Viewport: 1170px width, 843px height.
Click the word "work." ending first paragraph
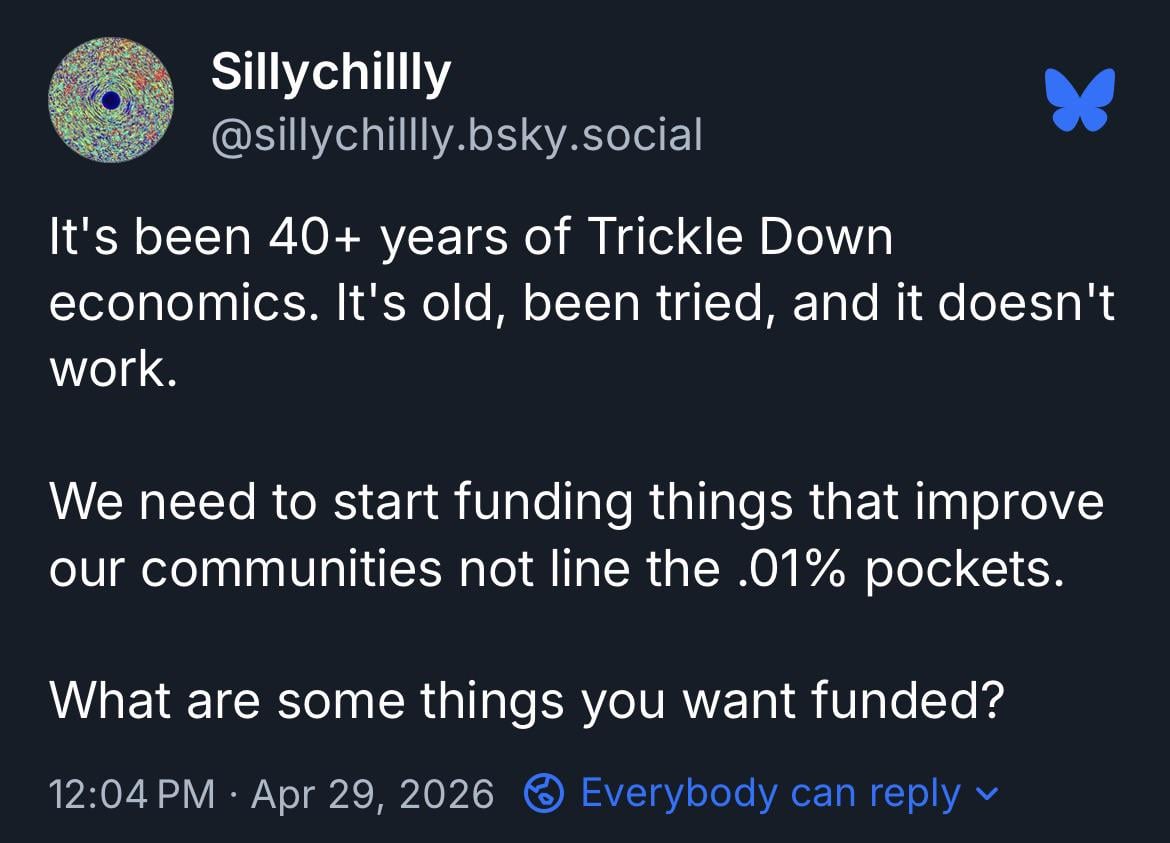(113, 370)
